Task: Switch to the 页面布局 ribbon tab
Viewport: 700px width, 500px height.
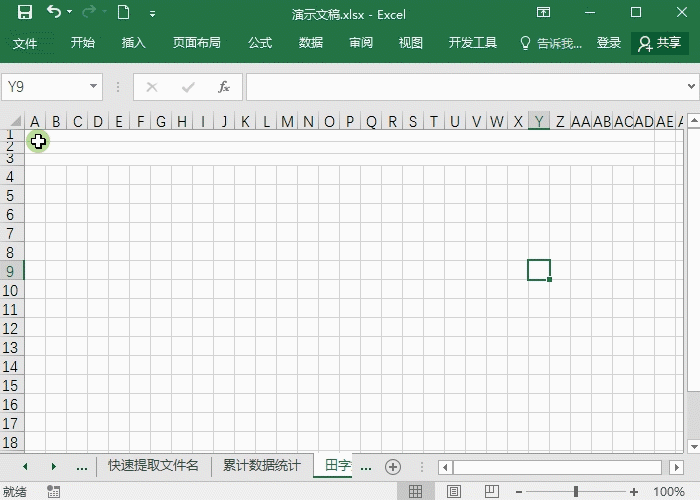Action: (197, 43)
